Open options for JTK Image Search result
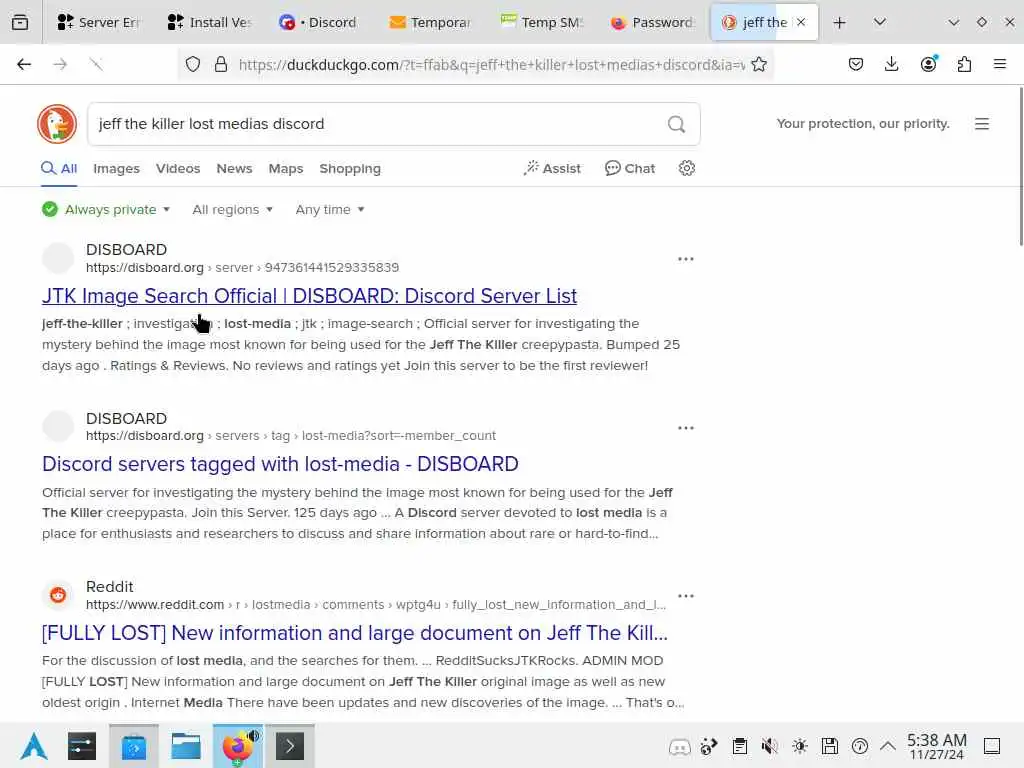 click(x=686, y=259)
